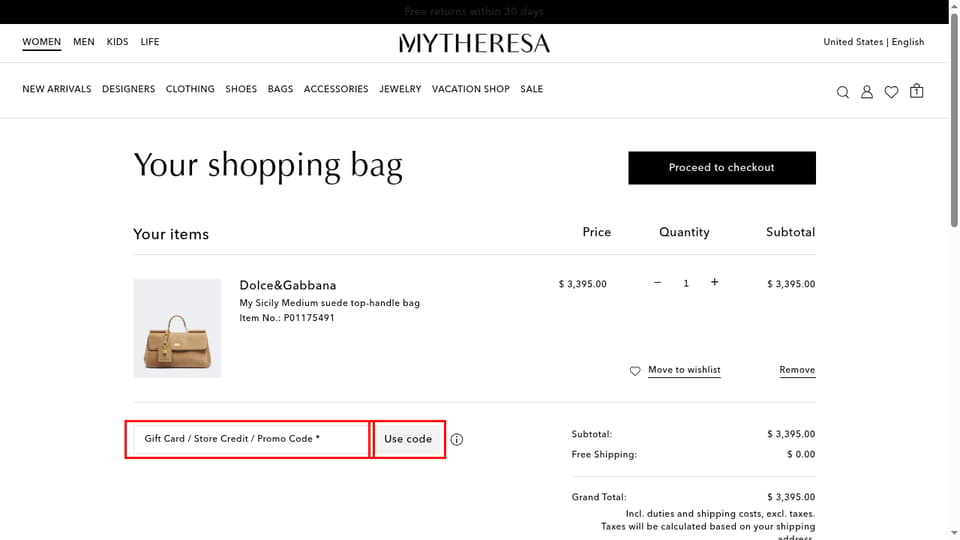Focus the Gift Card / Promo Code field
Image resolution: width=960 pixels, height=540 pixels.
point(250,439)
